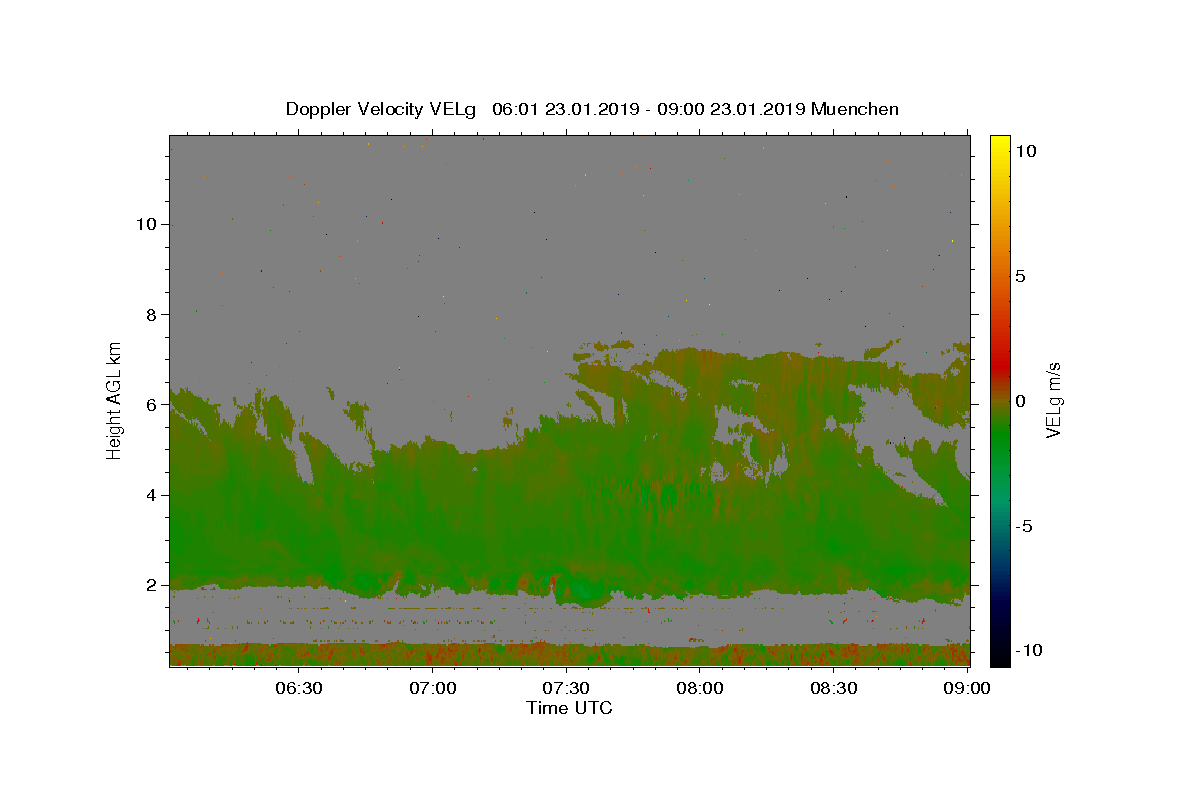This screenshot has width=1200, height=800.
Task: Click the colorbar tick label '10'
Action: (1025, 150)
